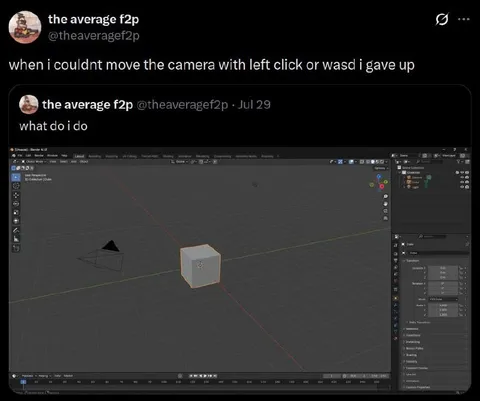Click the Location X value field

[443, 268]
